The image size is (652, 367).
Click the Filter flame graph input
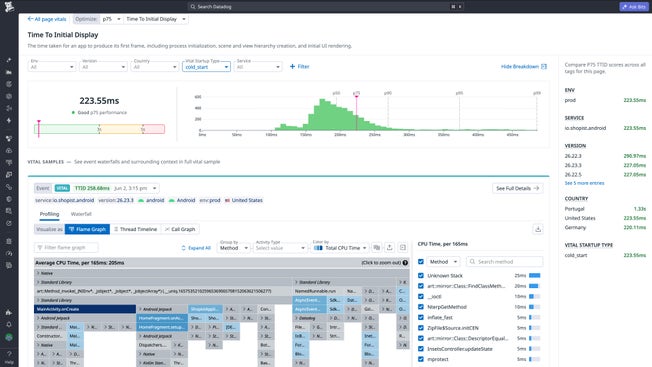[67, 248]
